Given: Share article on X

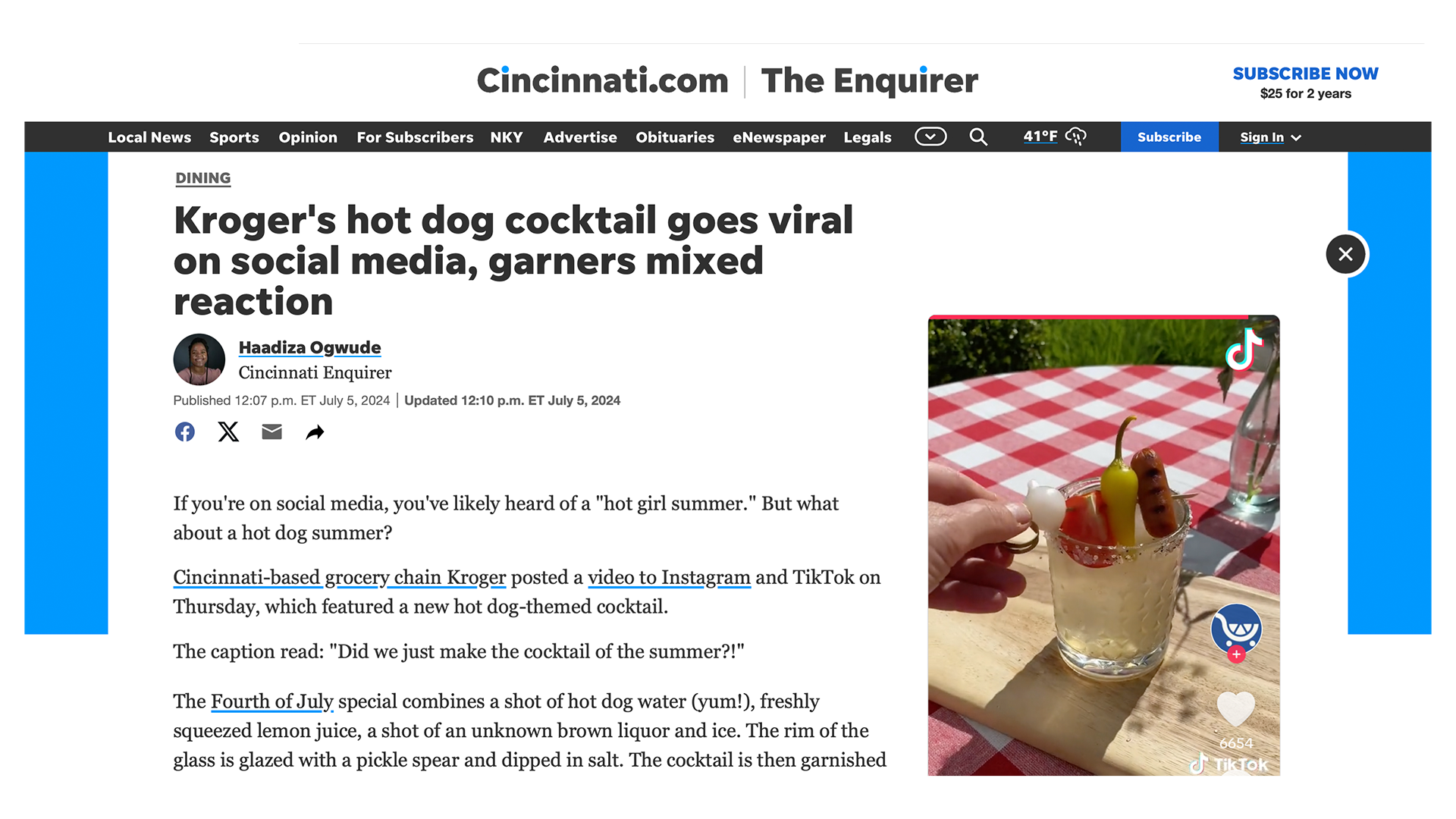Looking at the screenshot, I should 228,432.
